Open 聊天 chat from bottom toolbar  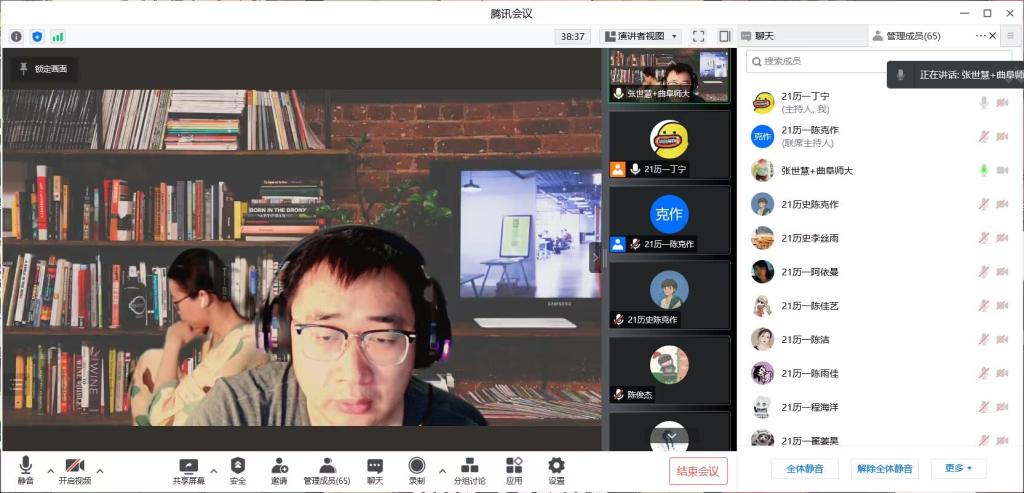pos(375,470)
